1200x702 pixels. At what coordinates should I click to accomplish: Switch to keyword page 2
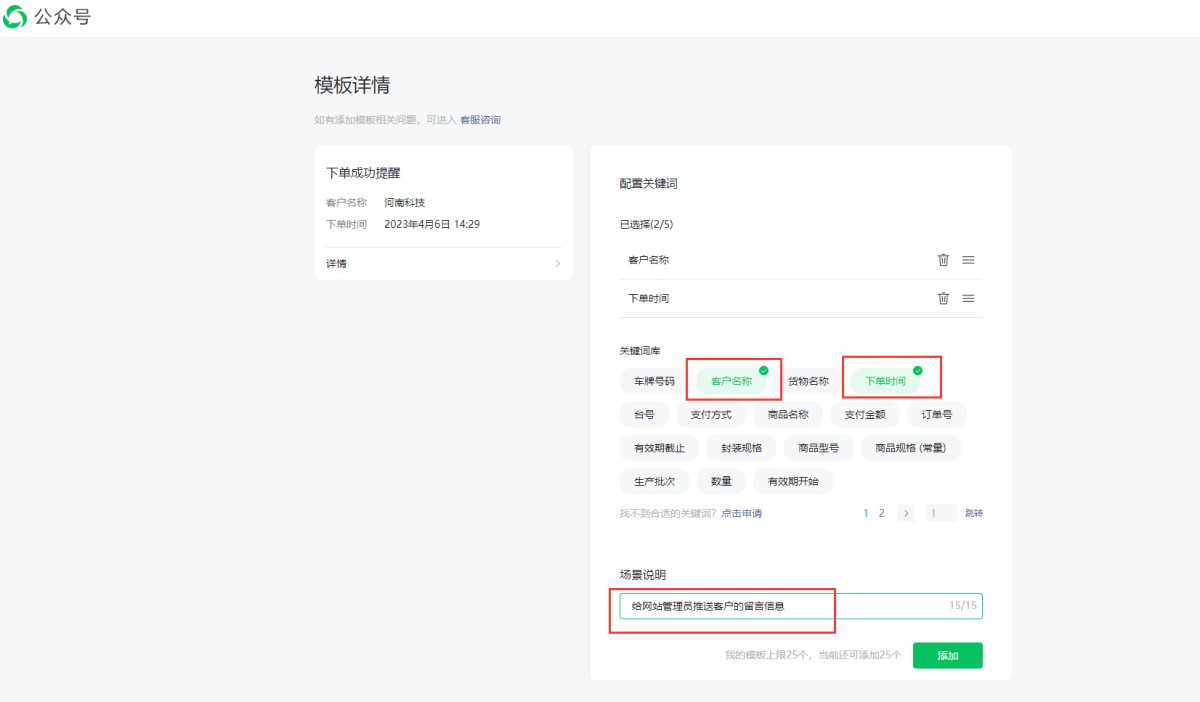[881, 513]
